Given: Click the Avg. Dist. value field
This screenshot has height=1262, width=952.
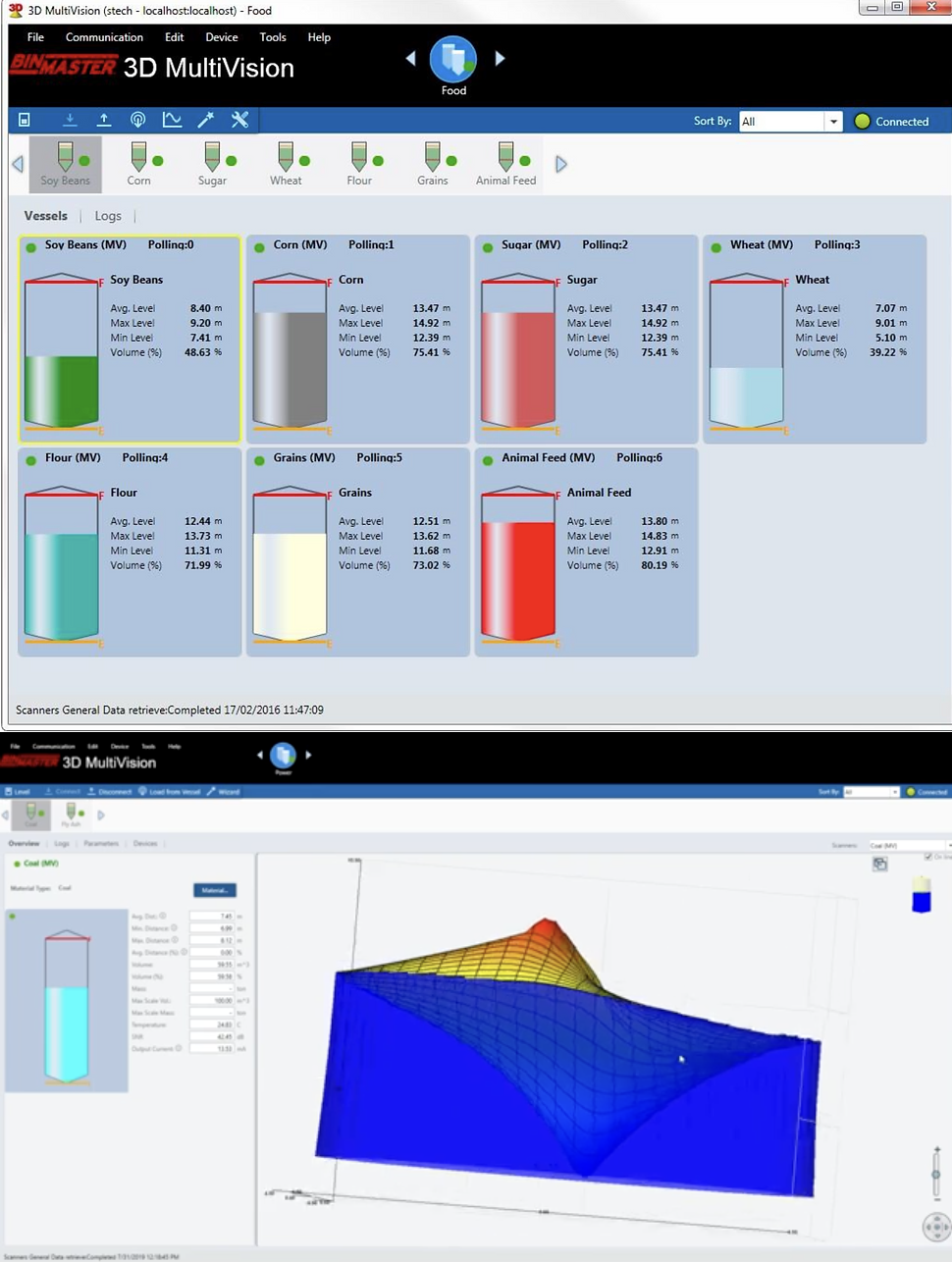Looking at the screenshot, I should click(x=212, y=916).
